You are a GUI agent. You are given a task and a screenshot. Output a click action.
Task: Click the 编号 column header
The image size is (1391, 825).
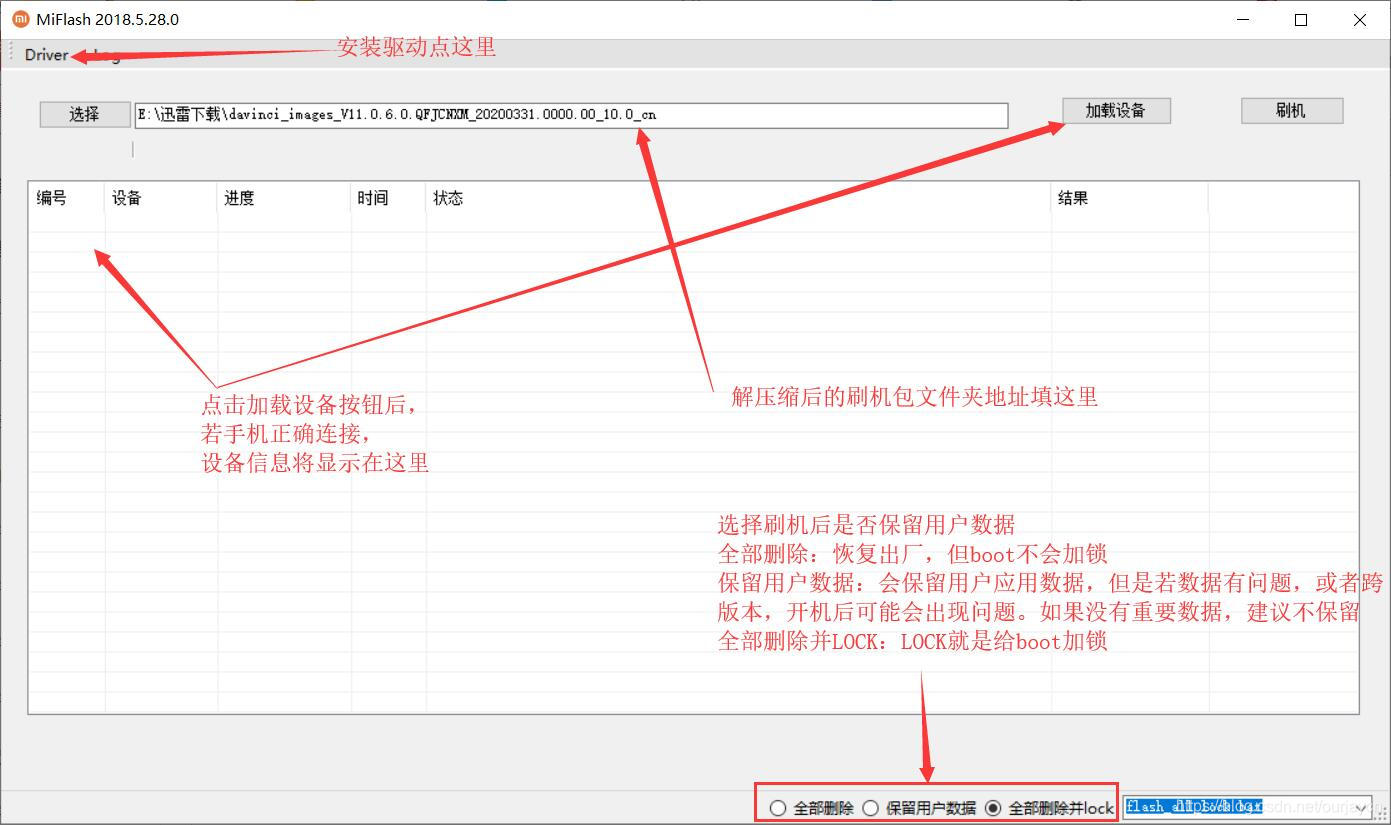pos(66,198)
